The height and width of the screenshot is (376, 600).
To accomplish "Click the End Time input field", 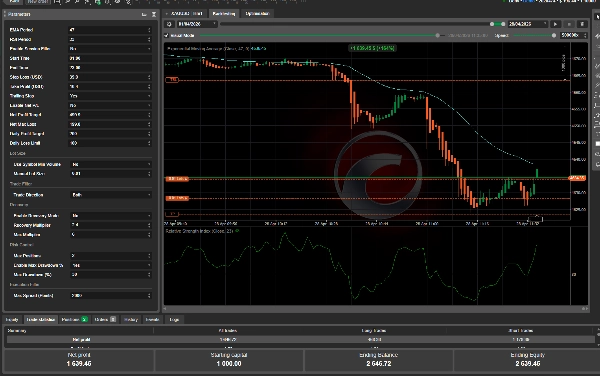I will coord(110,68).
